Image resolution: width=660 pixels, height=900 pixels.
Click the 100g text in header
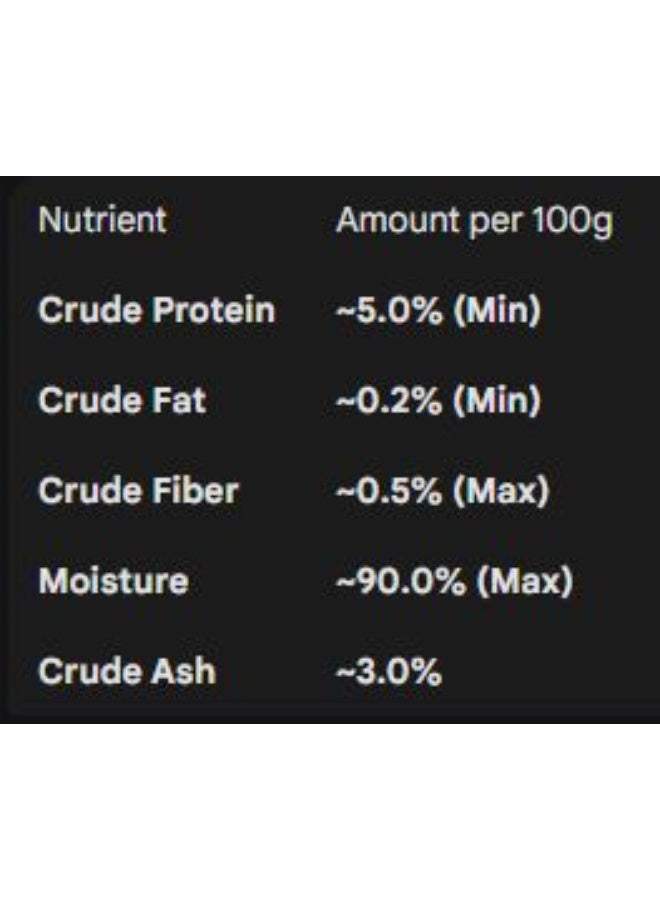coord(570,221)
